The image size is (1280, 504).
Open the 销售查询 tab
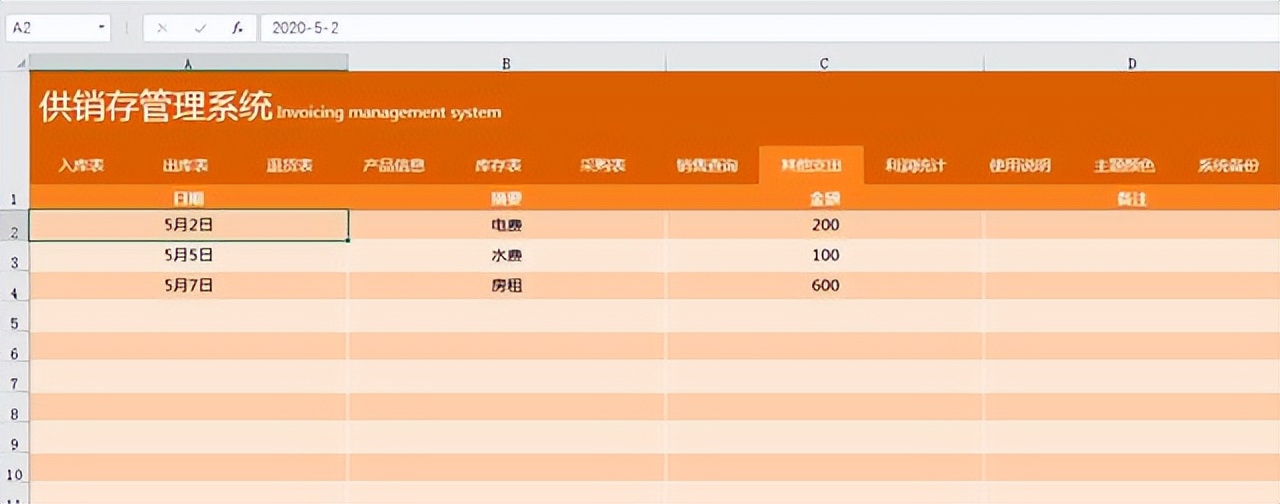[x=706, y=166]
